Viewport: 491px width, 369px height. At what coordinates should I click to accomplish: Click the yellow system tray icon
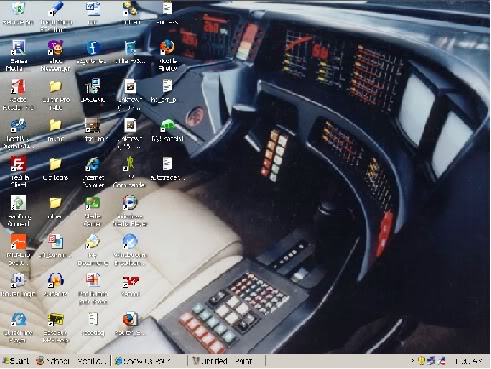click(421, 361)
